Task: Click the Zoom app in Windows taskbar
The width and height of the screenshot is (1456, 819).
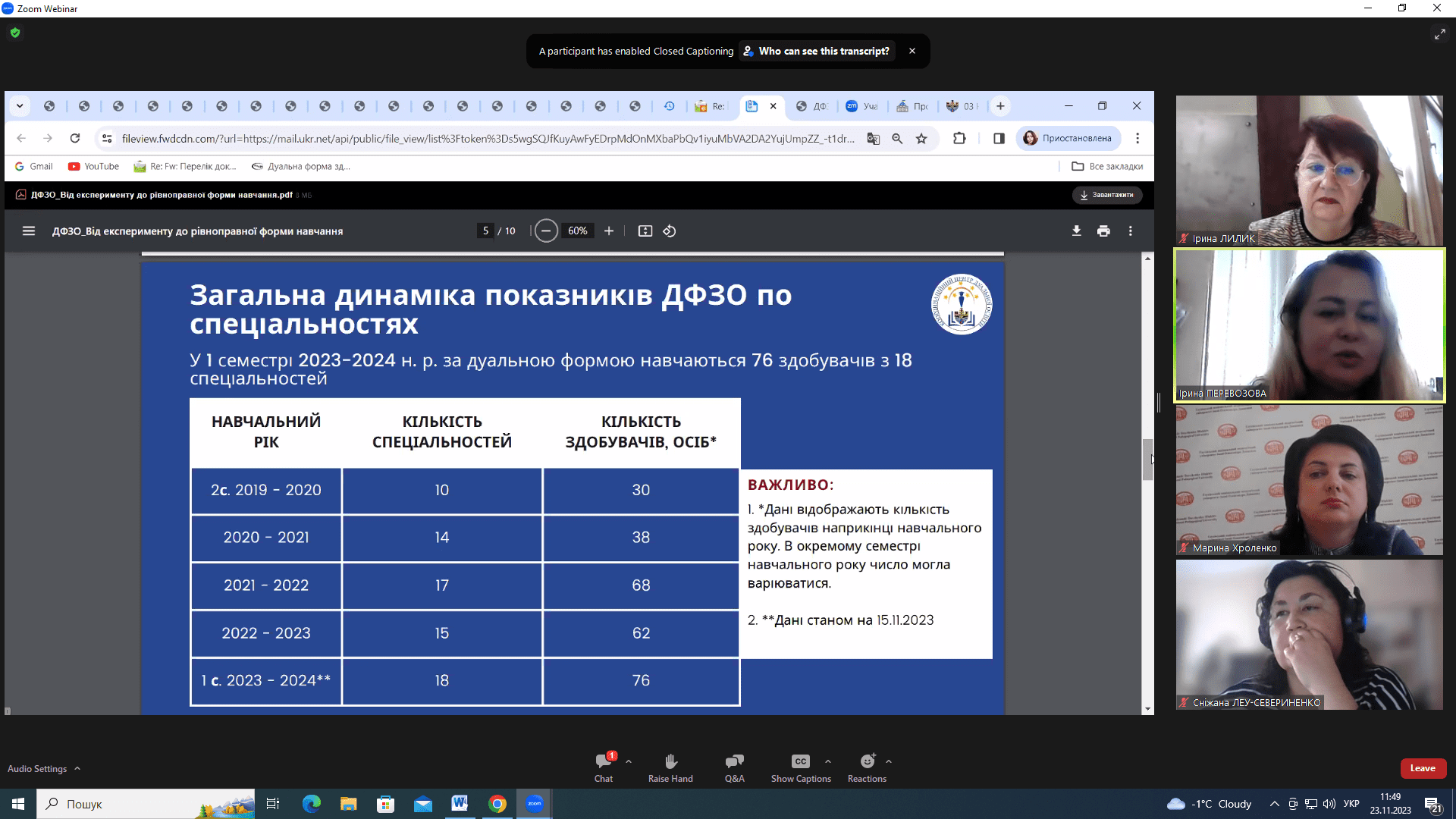Action: [535, 804]
